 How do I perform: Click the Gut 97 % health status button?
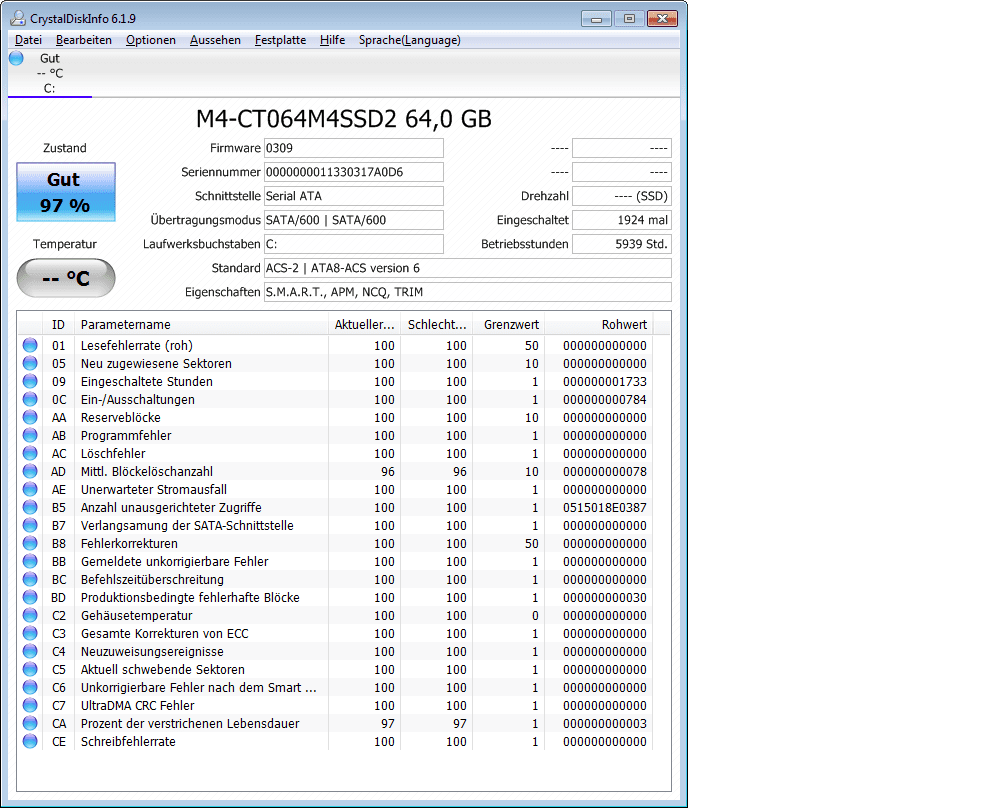(66, 192)
